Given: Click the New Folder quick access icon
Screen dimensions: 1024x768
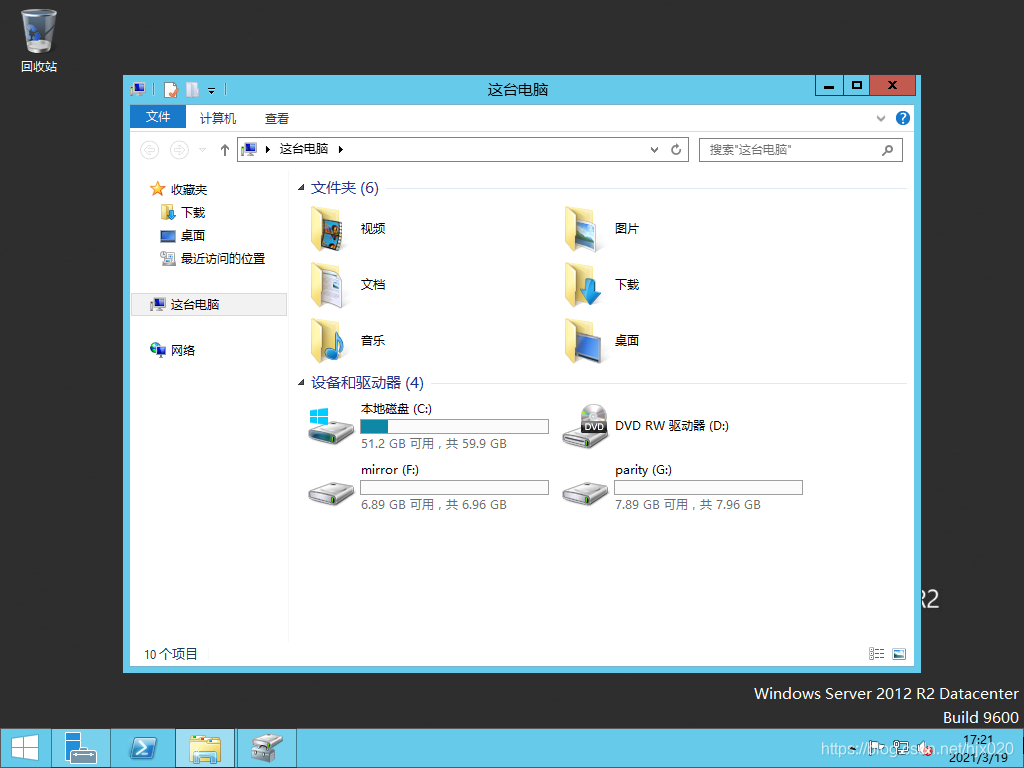Looking at the screenshot, I should click(x=192, y=89).
